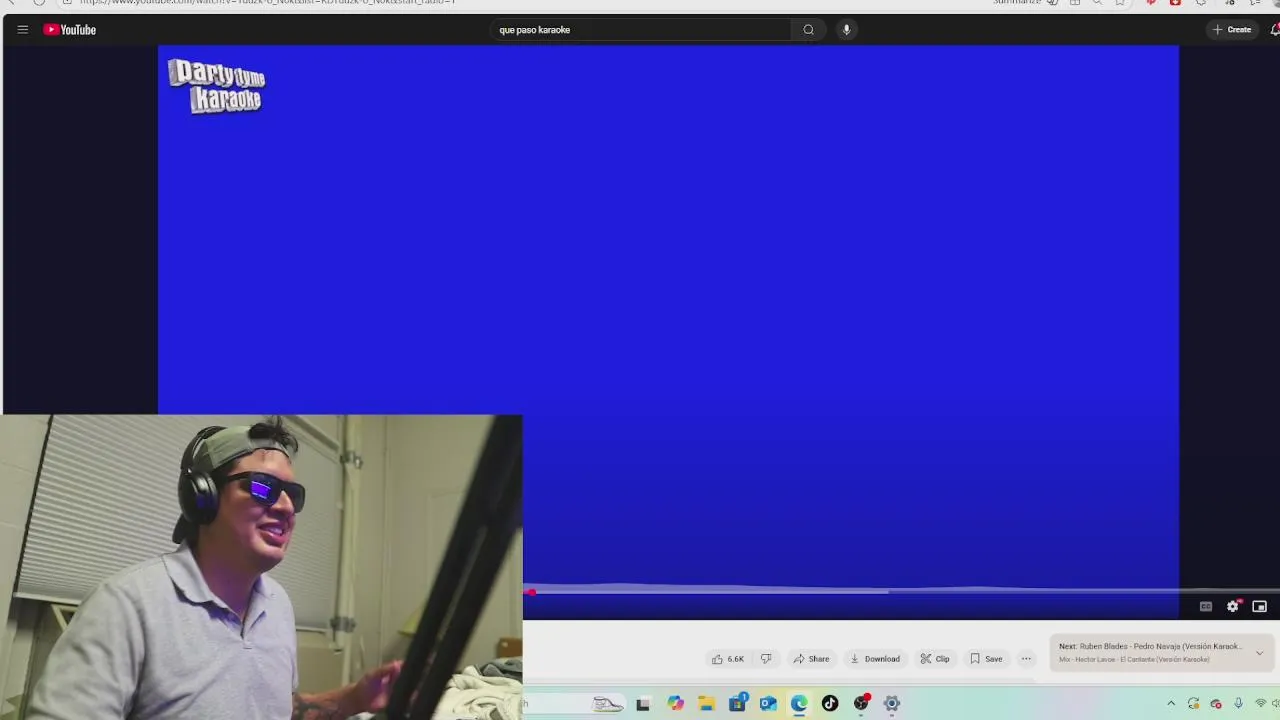
Task: Open the YouTube guide hamburger menu
Action: 22,30
